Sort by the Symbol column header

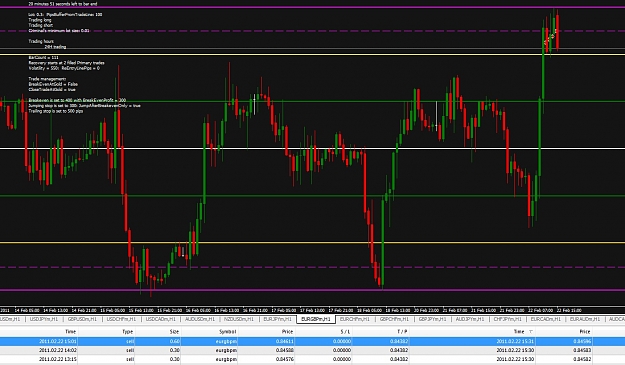coord(228,332)
